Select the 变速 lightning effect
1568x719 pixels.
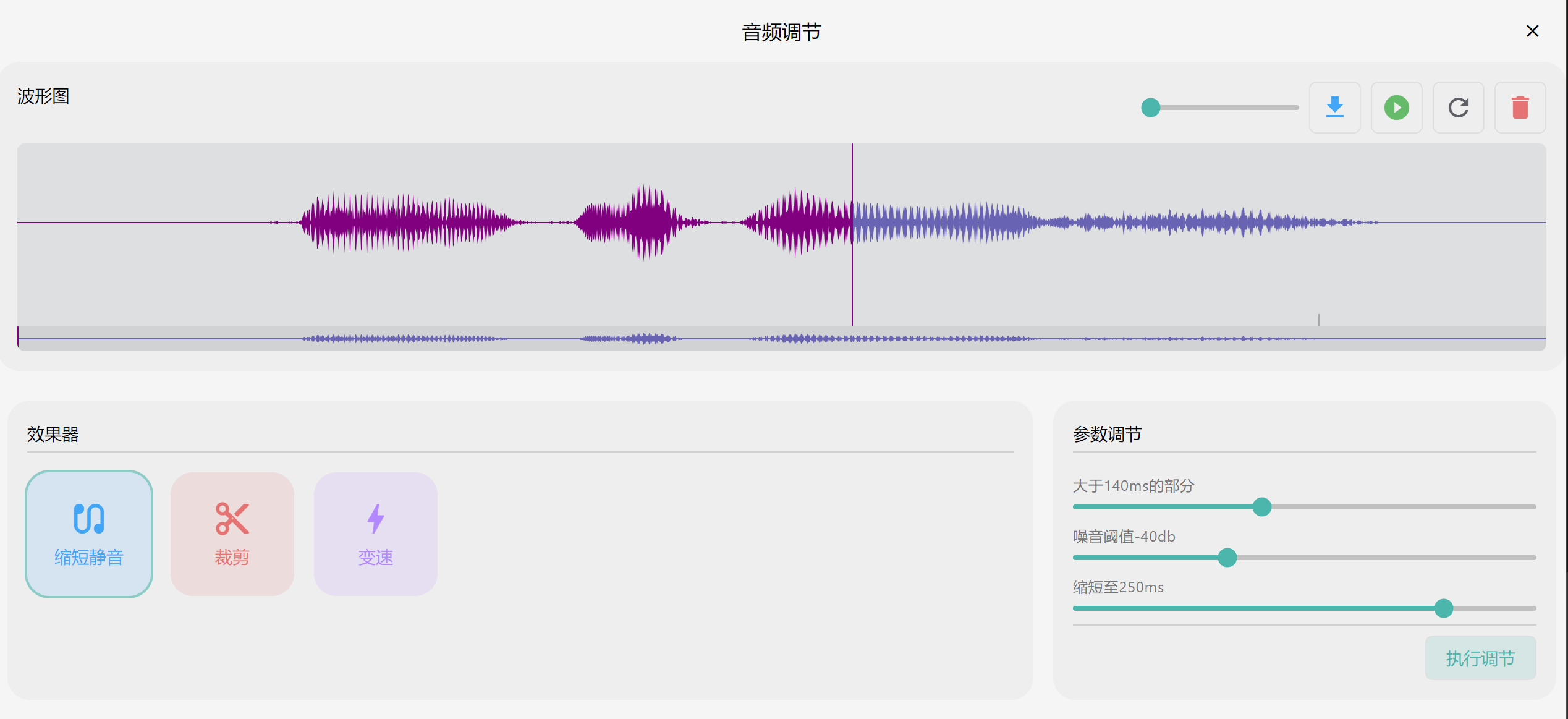pyautogui.click(x=376, y=534)
